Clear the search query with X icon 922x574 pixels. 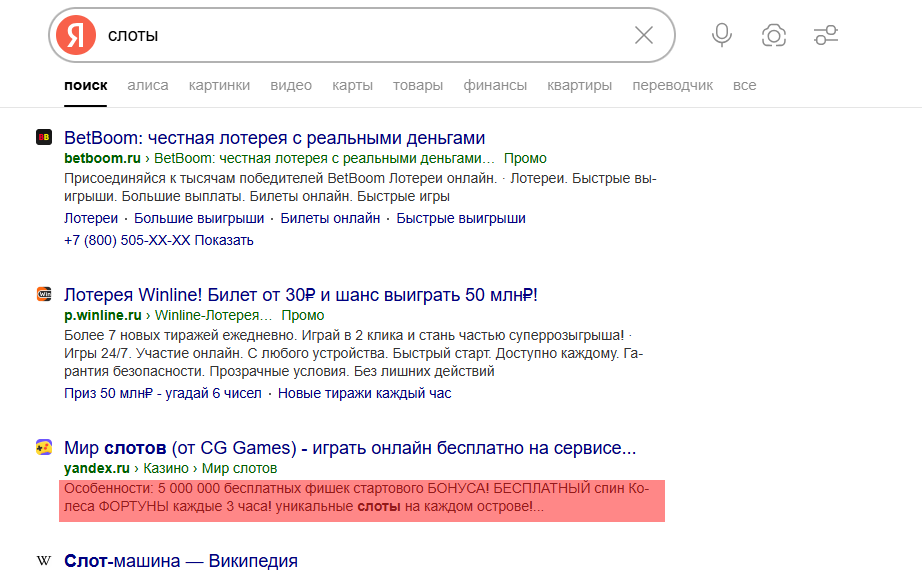tap(643, 35)
